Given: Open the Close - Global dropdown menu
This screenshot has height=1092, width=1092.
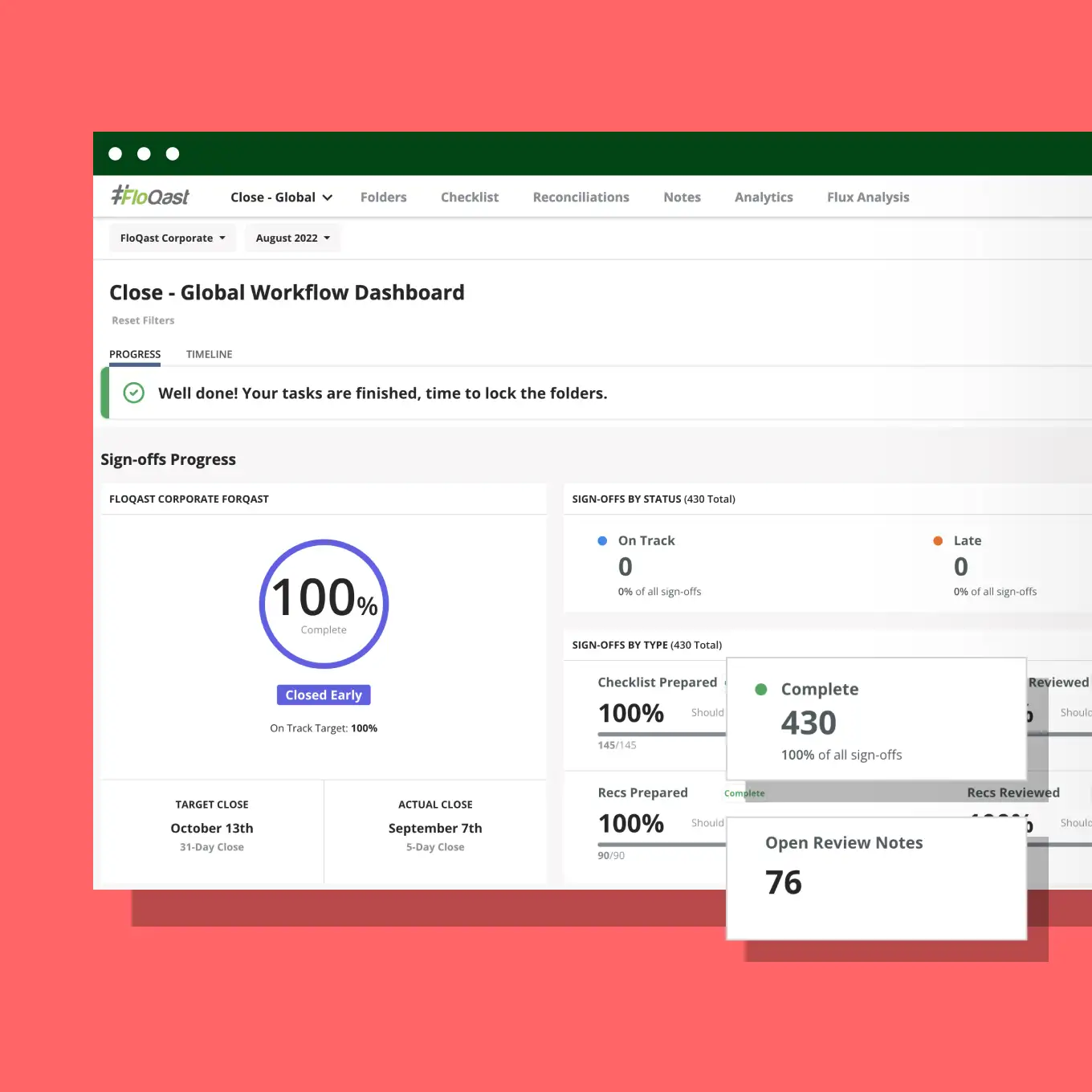Looking at the screenshot, I should (281, 198).
